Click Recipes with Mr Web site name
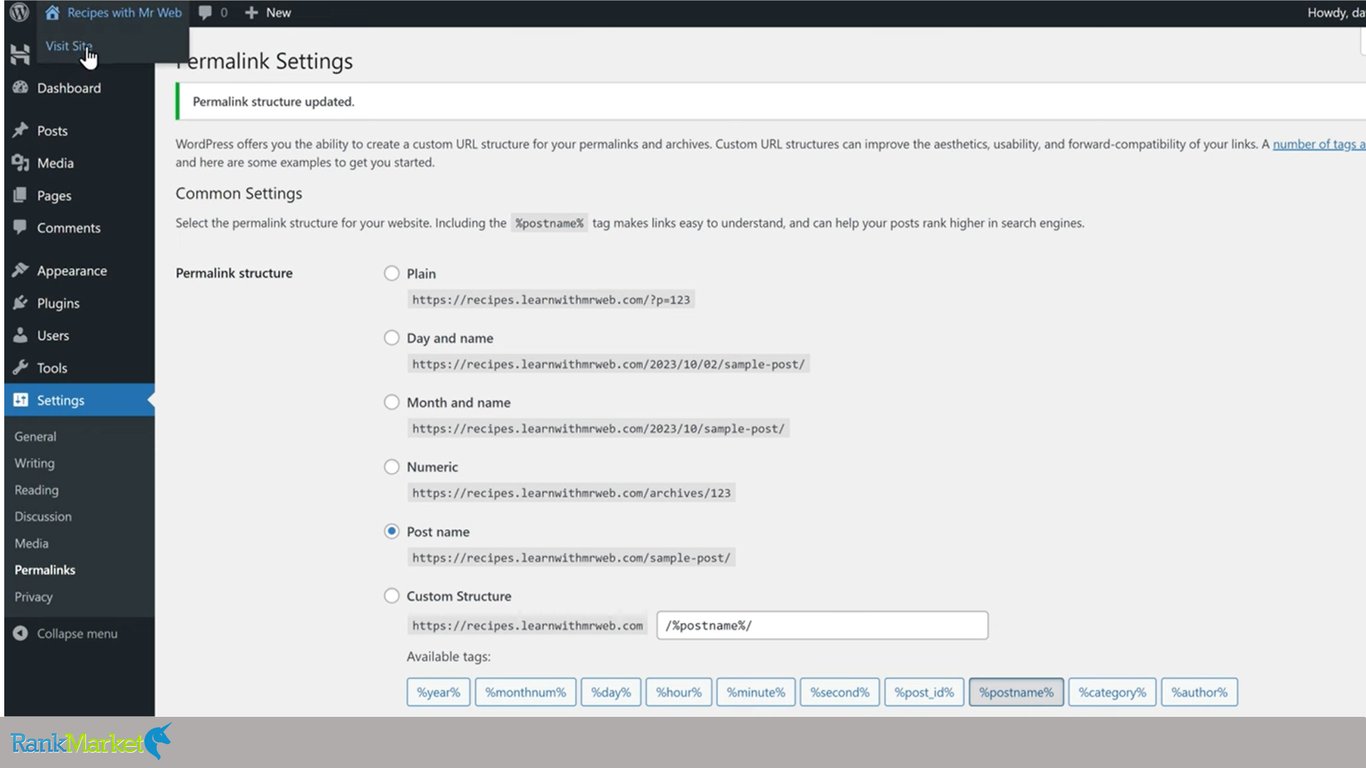The height and width of the screenshot is (768, 1366). click(x=124, y=13)
